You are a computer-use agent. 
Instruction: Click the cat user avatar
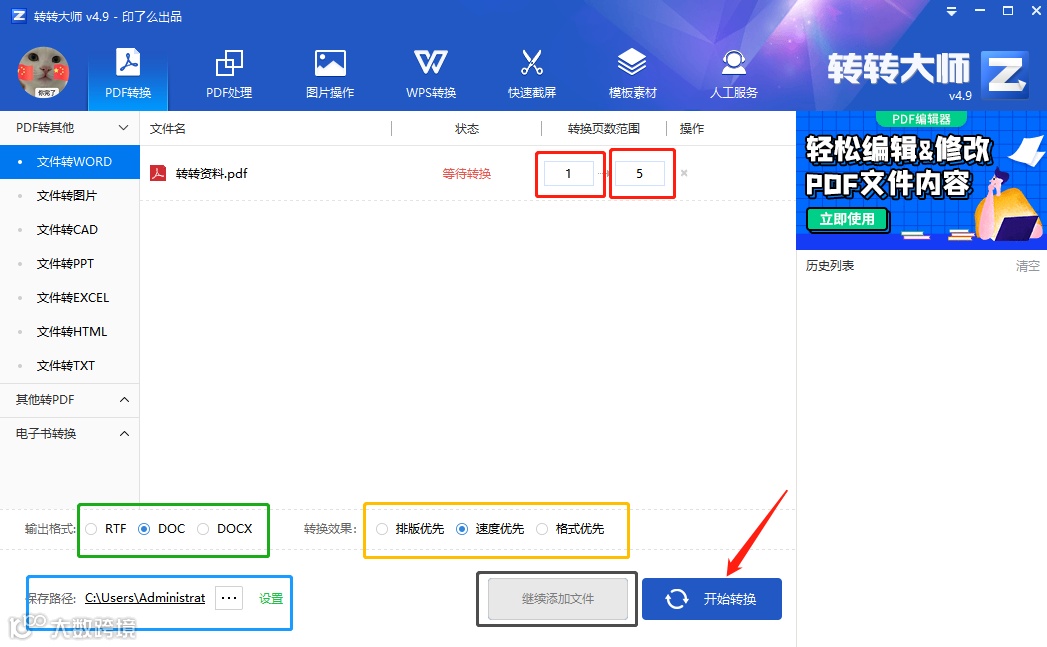[x=43, y=73]
